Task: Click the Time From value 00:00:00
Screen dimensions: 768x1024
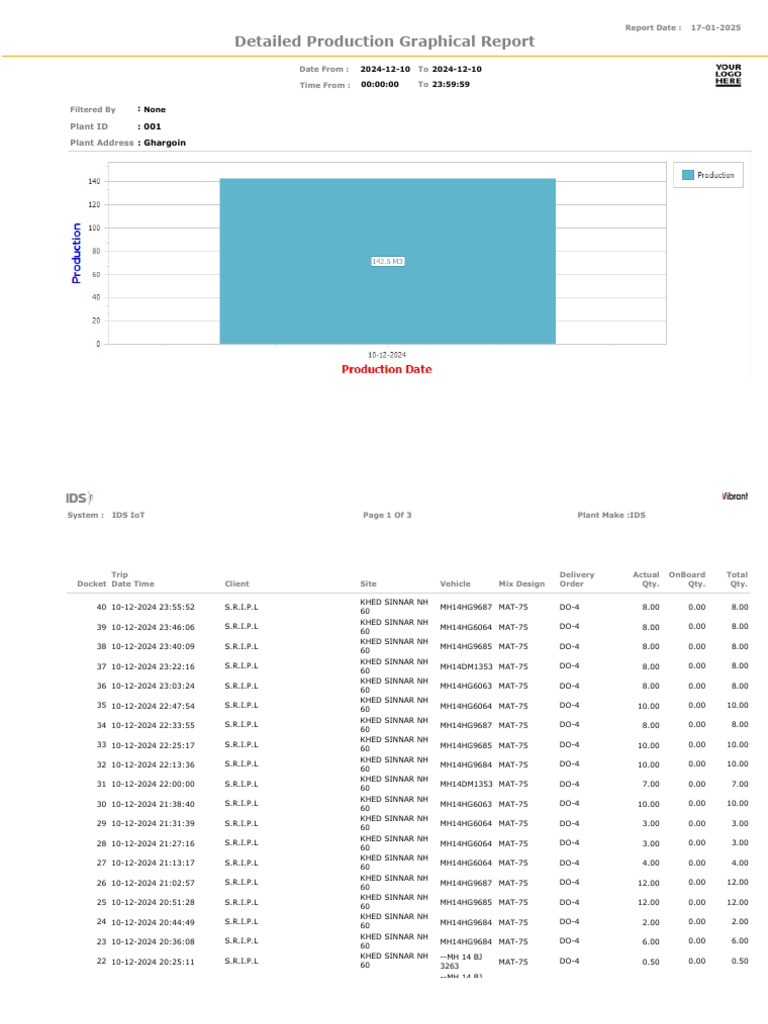Action: click(x=379, y=84)
